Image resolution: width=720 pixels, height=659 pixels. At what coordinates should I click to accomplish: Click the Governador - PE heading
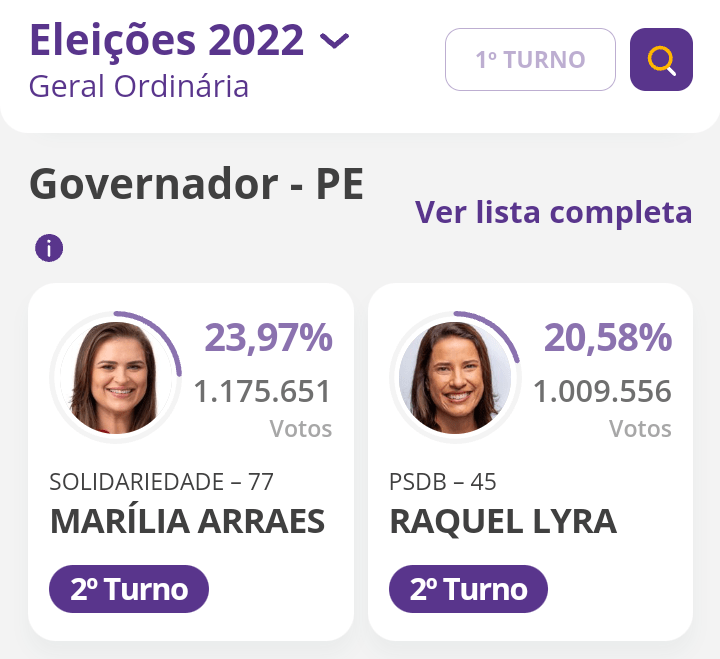[x=196, y=185]
